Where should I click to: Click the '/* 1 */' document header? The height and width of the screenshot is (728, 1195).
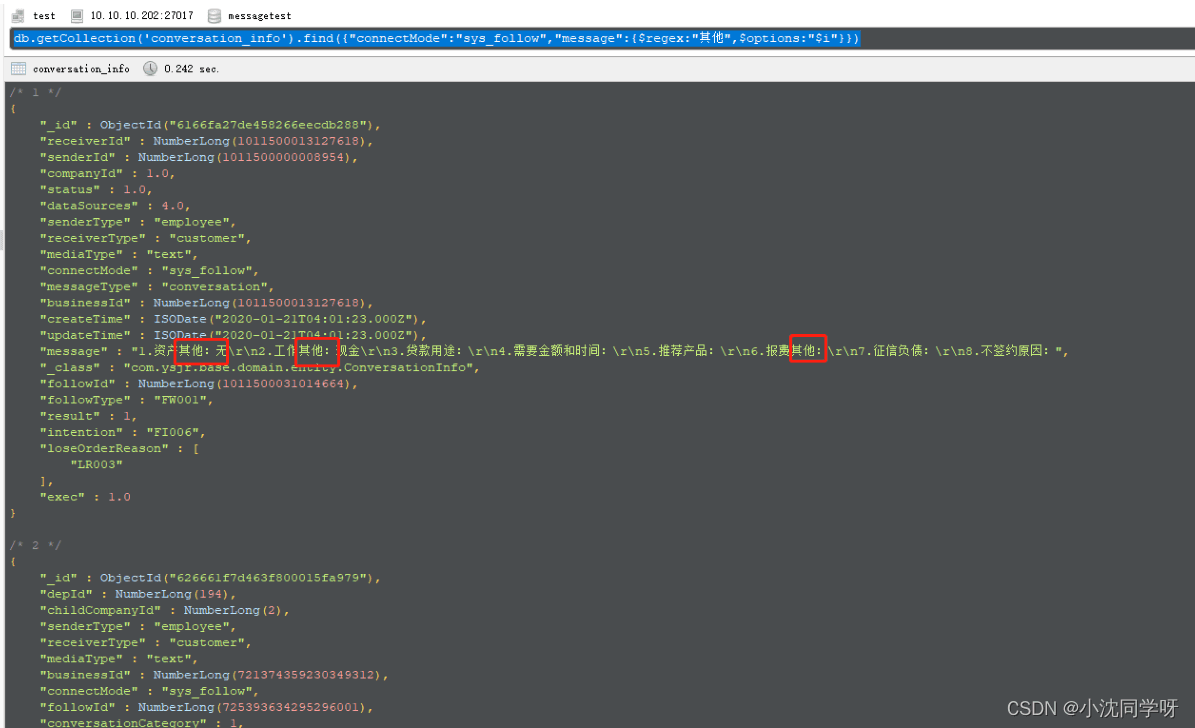pos(36,92)
